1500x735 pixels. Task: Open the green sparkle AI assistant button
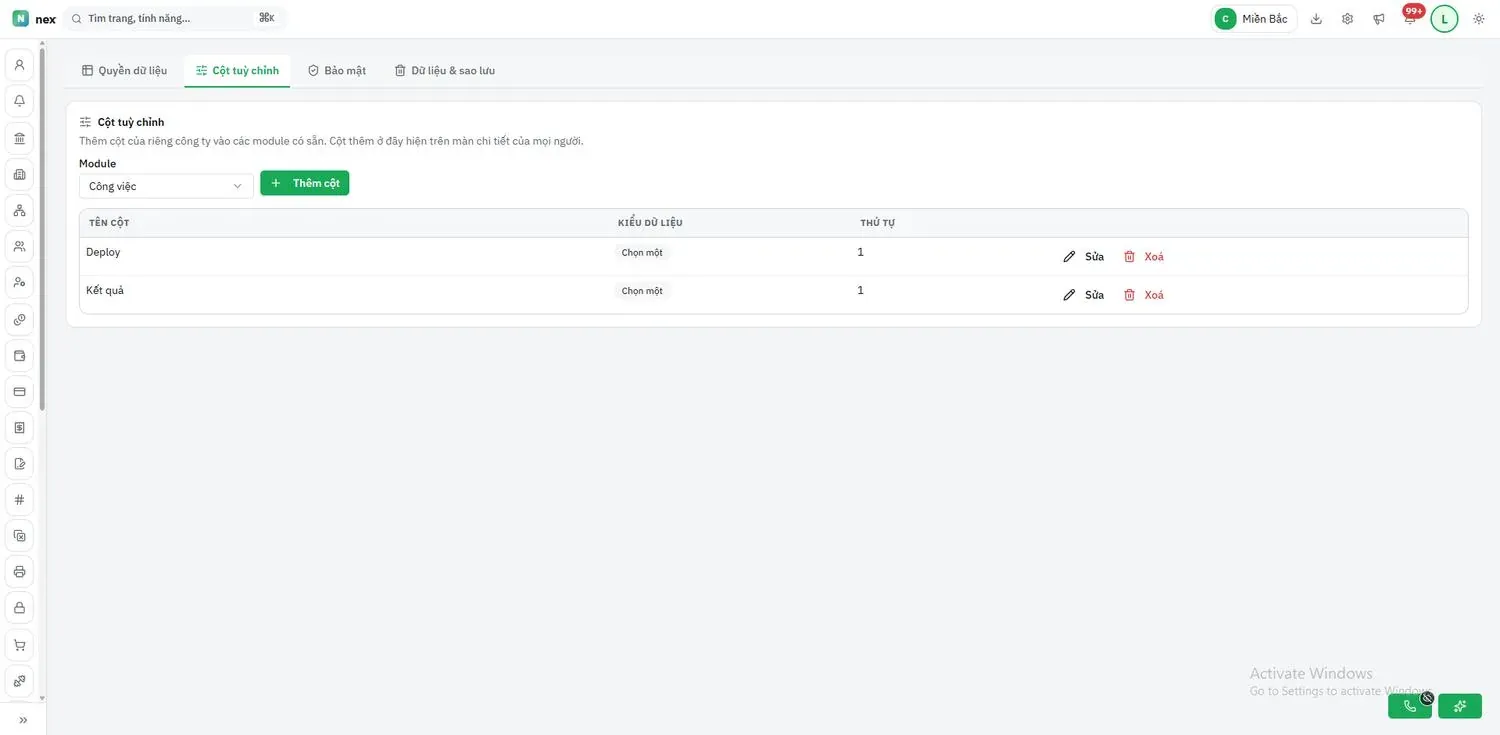tap(1460, 706)
